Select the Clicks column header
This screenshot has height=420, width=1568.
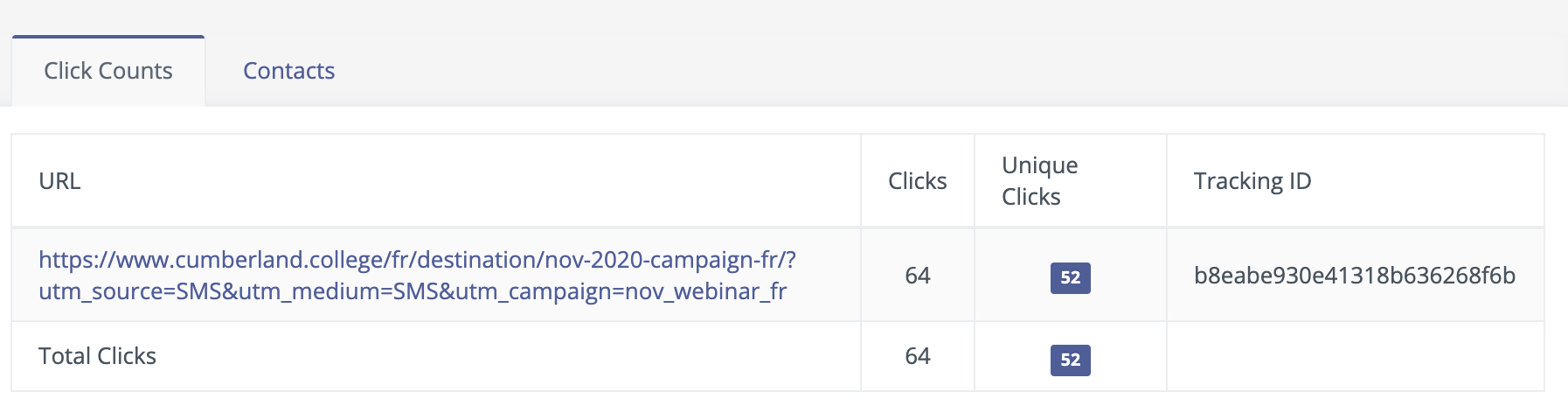[917, 181]
